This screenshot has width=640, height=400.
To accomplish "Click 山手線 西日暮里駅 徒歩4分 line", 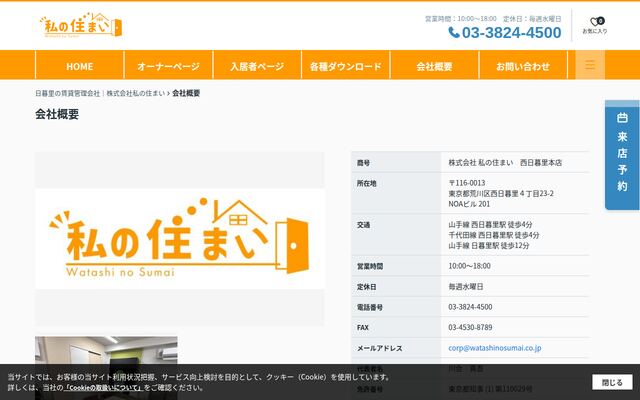I will click(x=490, y=224).
